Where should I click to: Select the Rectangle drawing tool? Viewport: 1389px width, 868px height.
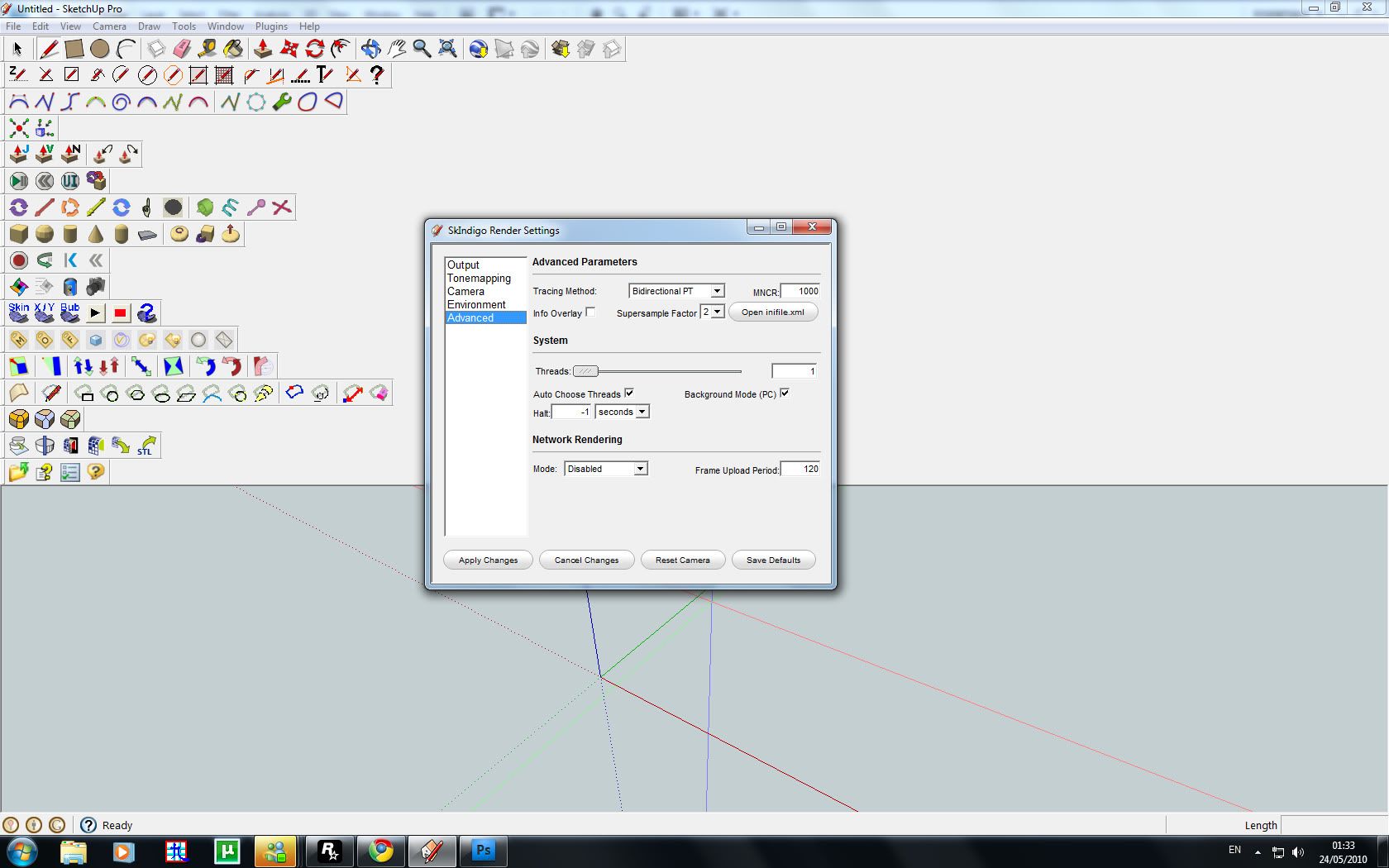coord(74,50)
